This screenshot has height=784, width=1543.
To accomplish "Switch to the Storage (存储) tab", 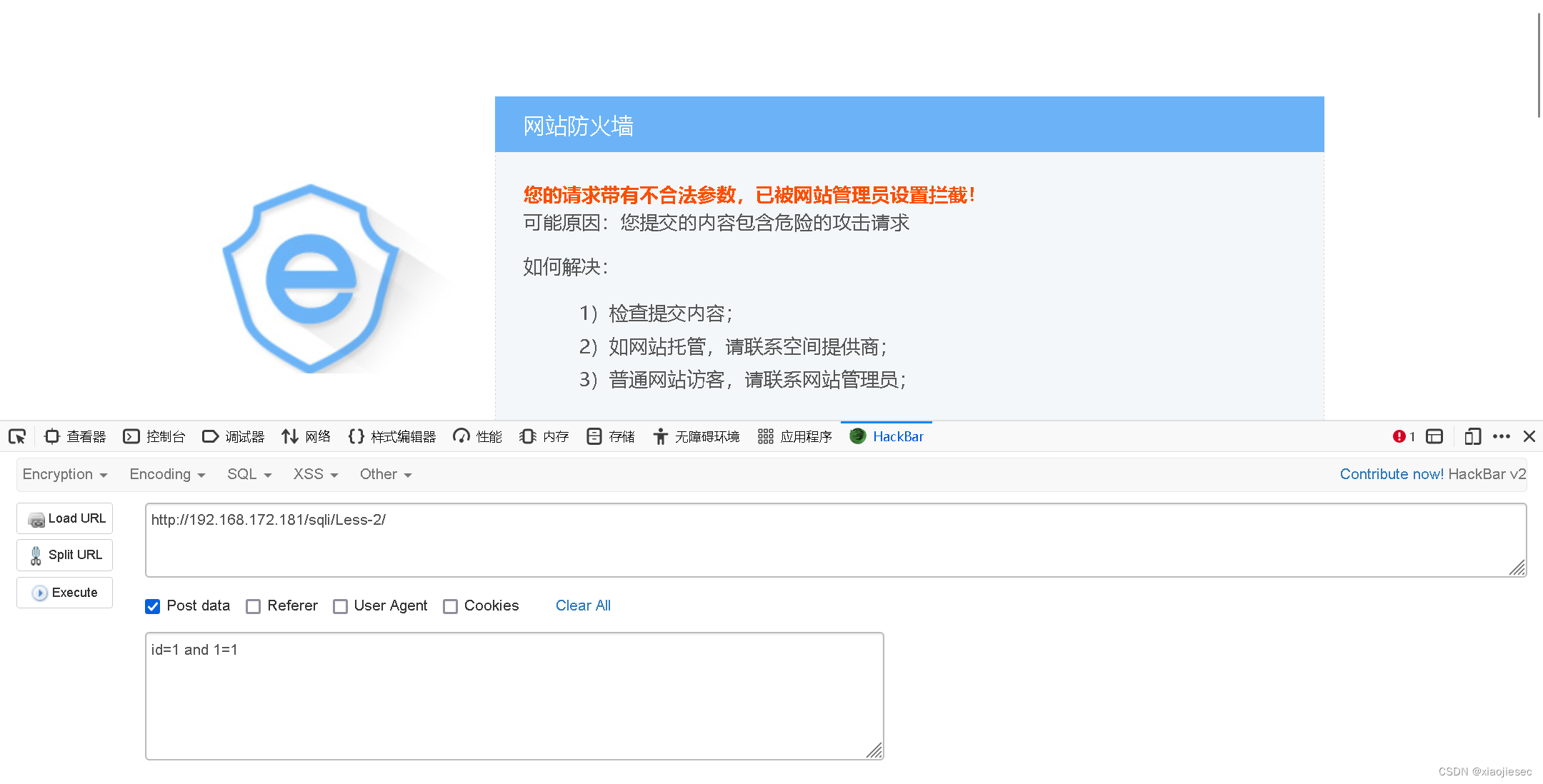I will [611, 436].
